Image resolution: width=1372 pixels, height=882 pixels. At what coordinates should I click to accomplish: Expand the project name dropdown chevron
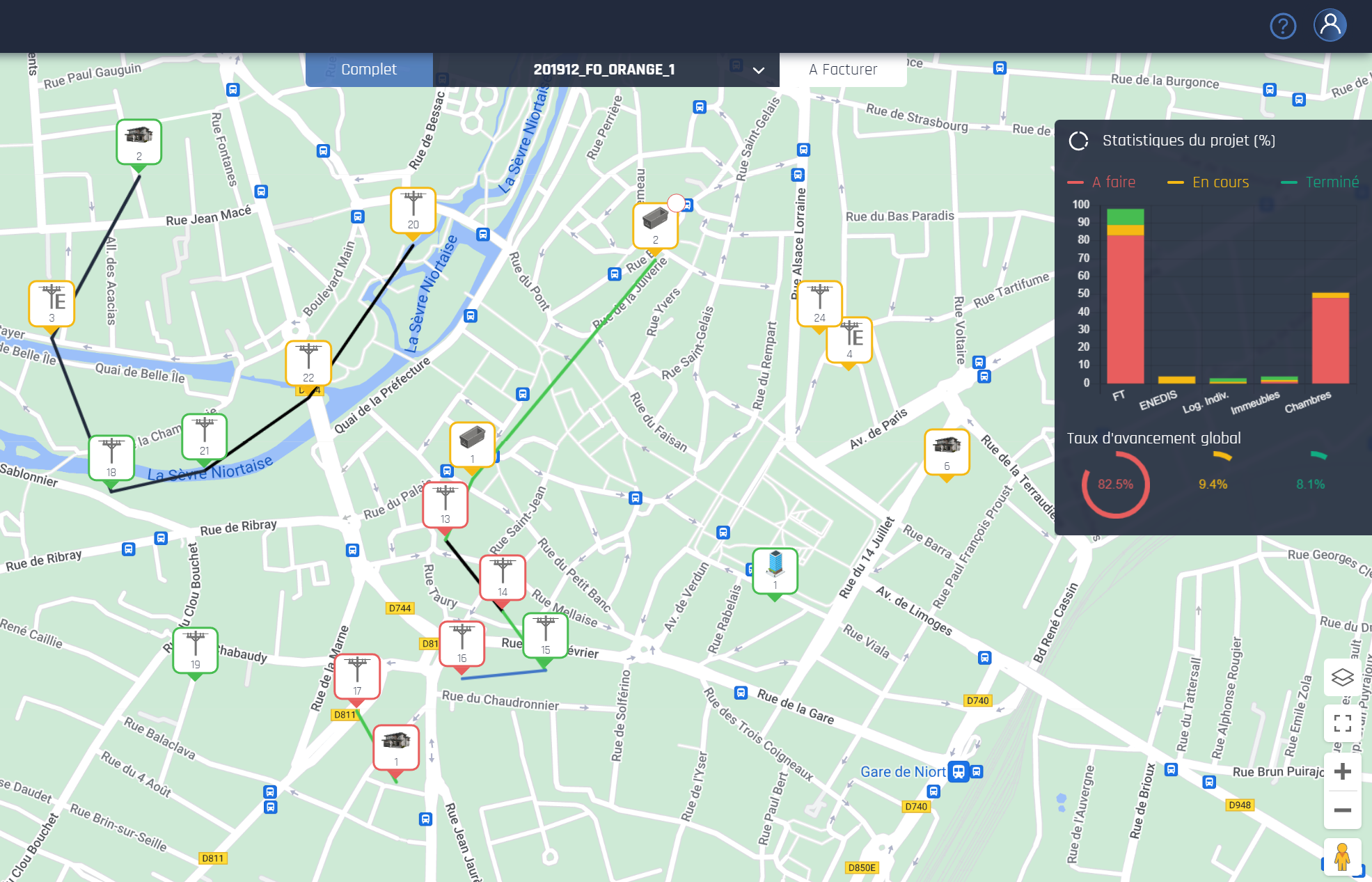[x=758, y=70]
